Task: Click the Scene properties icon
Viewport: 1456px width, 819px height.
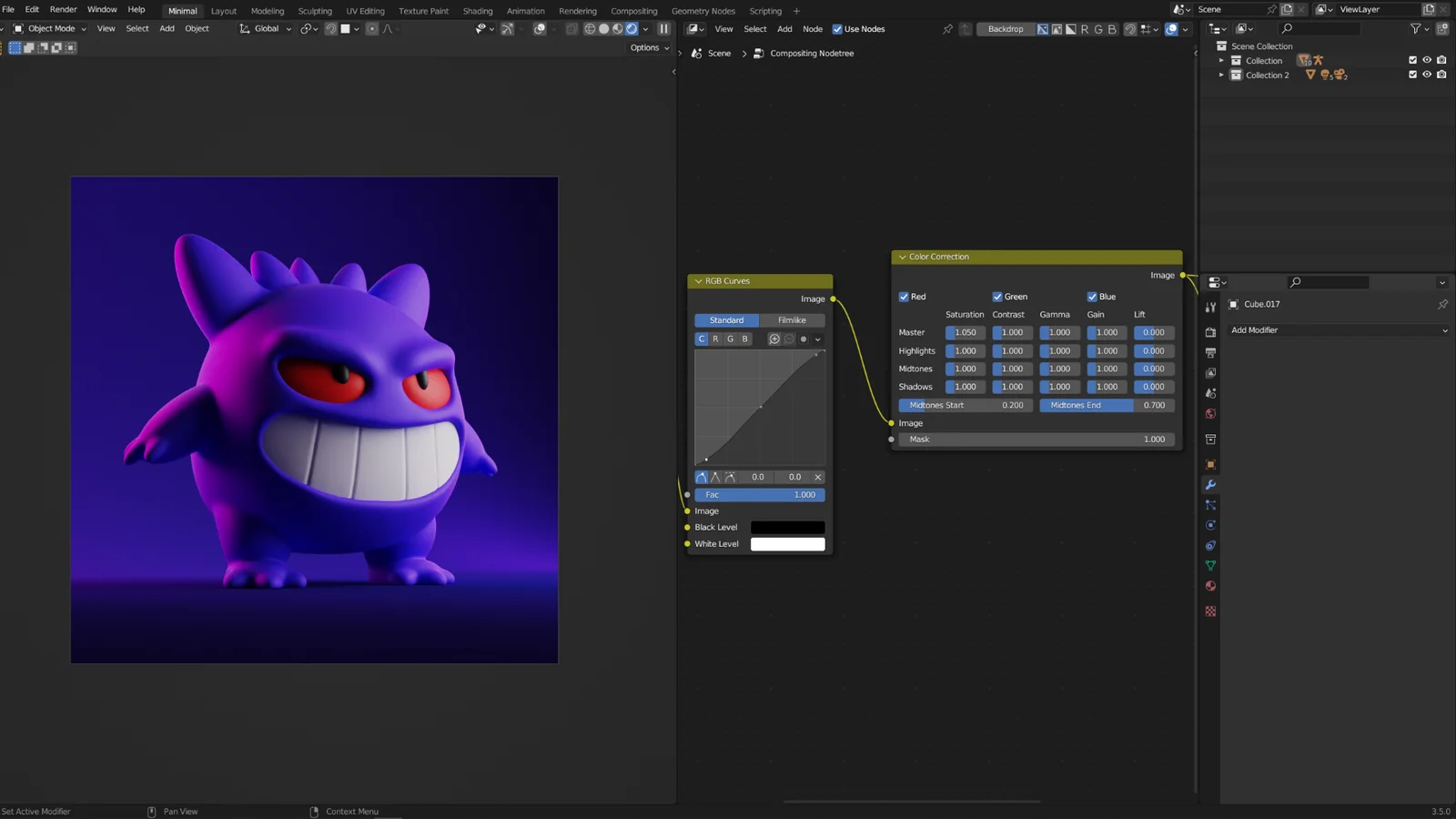Action: click(x=1210, y=393)
